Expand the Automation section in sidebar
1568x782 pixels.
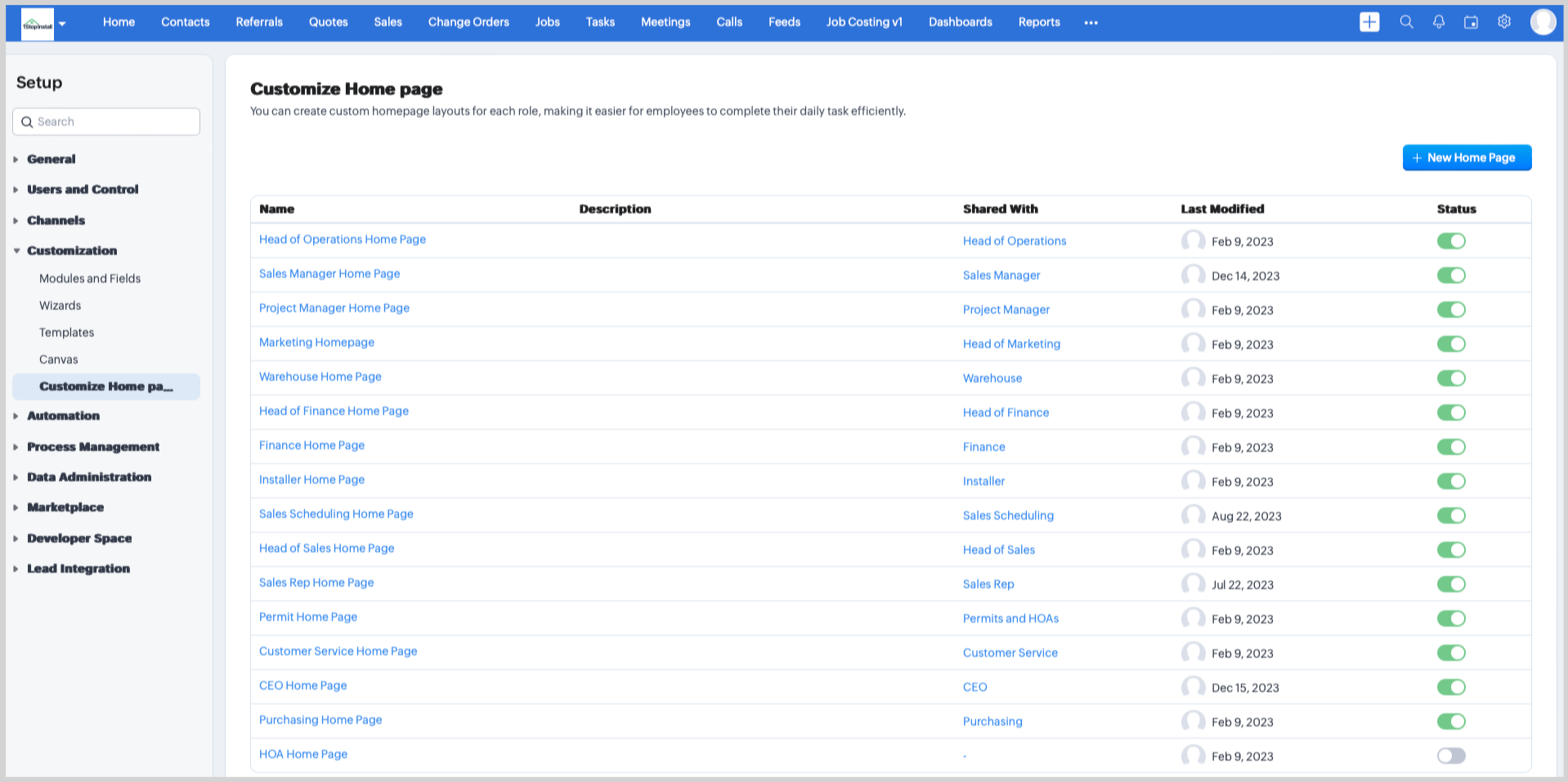tap(63, 416)
